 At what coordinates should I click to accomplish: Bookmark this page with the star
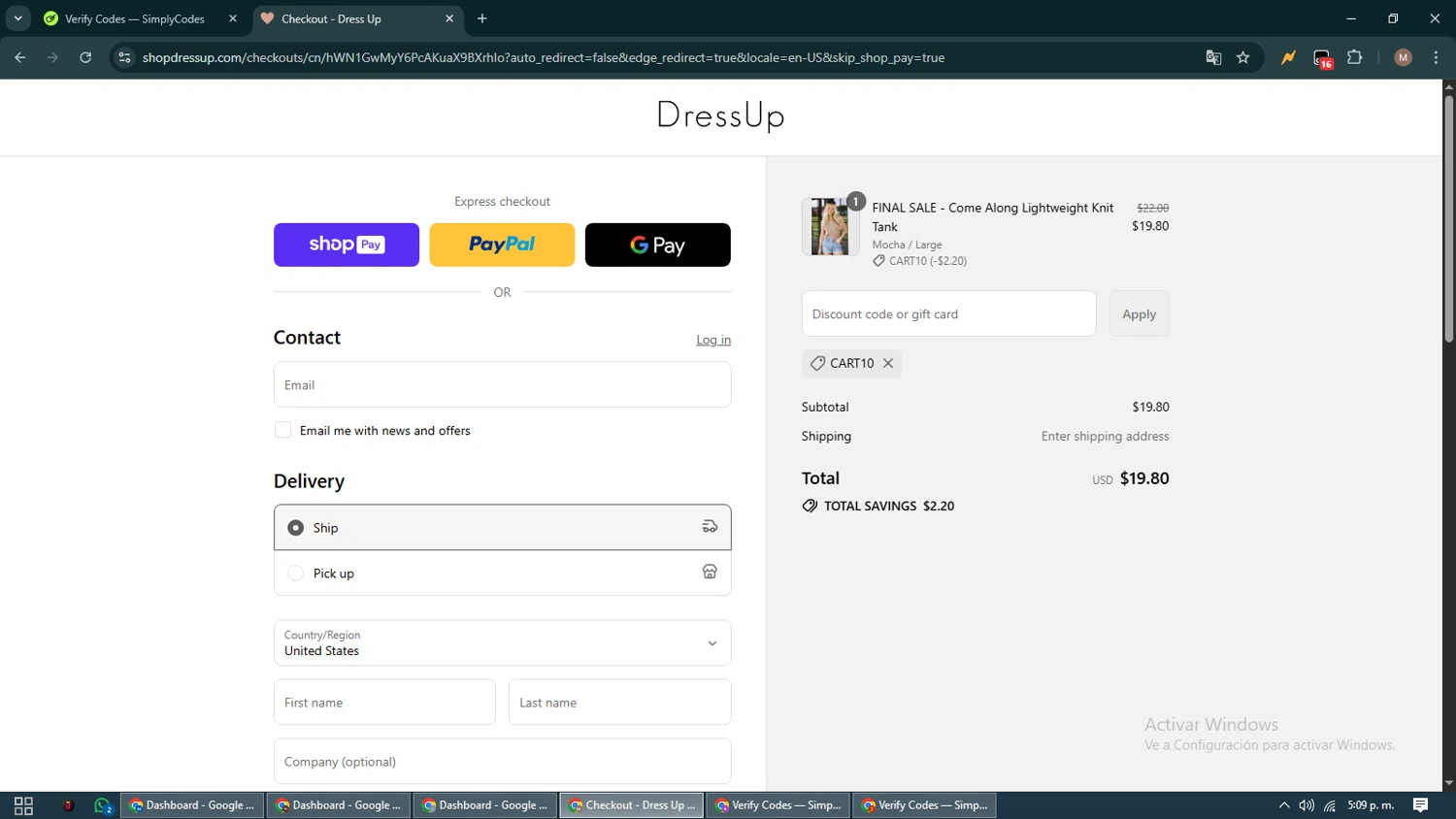(1243, 57)
